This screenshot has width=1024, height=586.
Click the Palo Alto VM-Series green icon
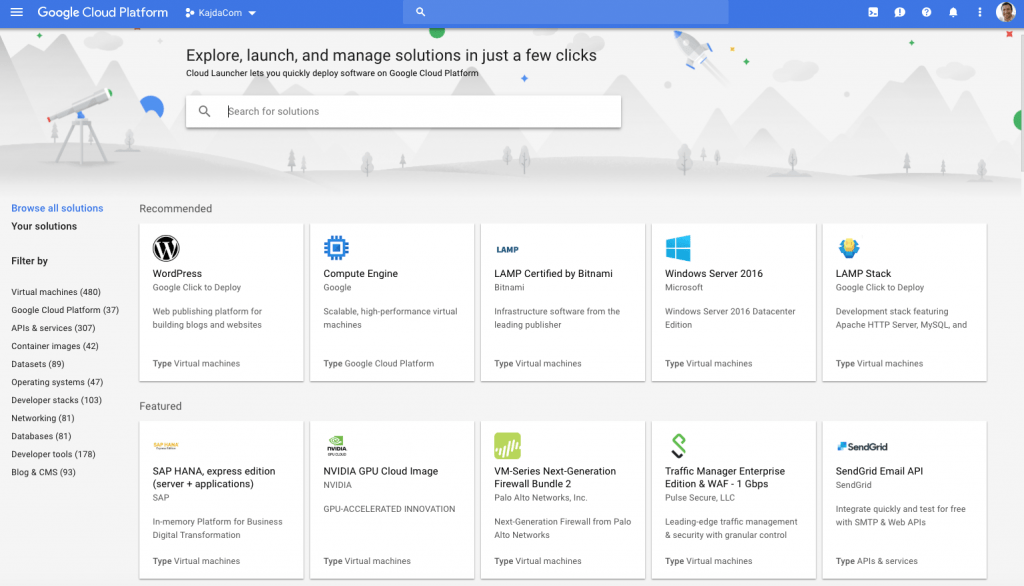click(507, 446)
